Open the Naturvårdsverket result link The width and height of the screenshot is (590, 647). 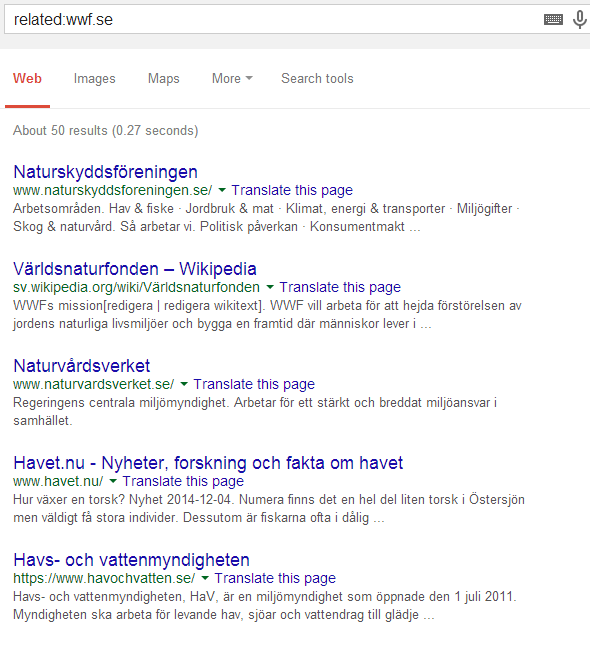tap(82, 366)
